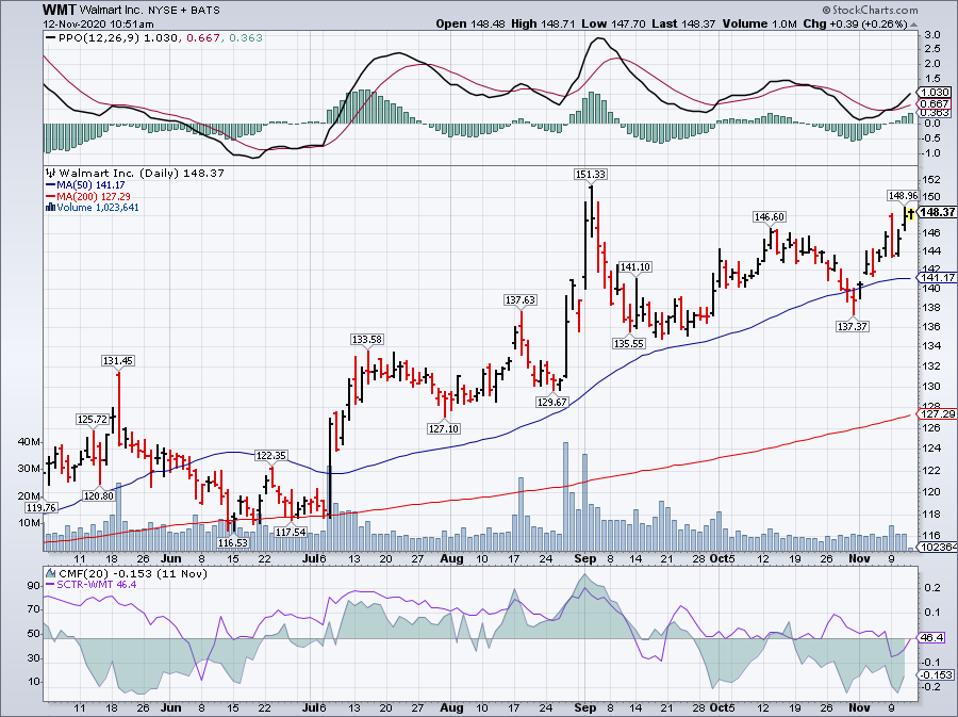Click the 146.60 price annotation
This screenshot has height=717, width=958.
click(769, 217)
